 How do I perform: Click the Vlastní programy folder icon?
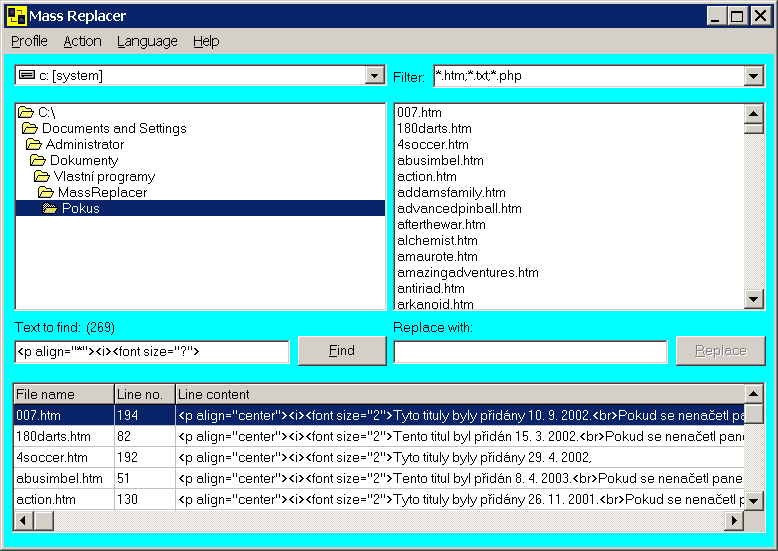point(42,176)
